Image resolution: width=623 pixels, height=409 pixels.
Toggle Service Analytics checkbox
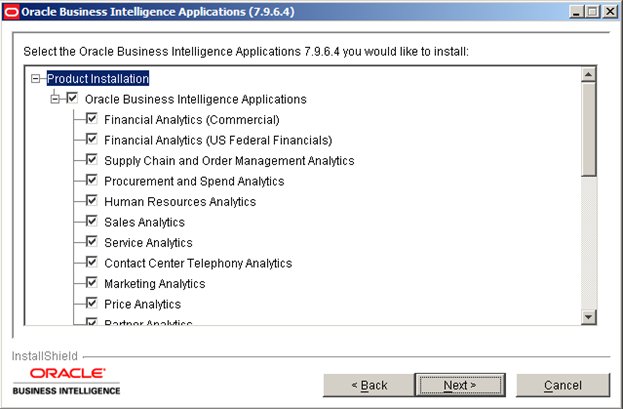pyautogui.click(x=92, y=241)
